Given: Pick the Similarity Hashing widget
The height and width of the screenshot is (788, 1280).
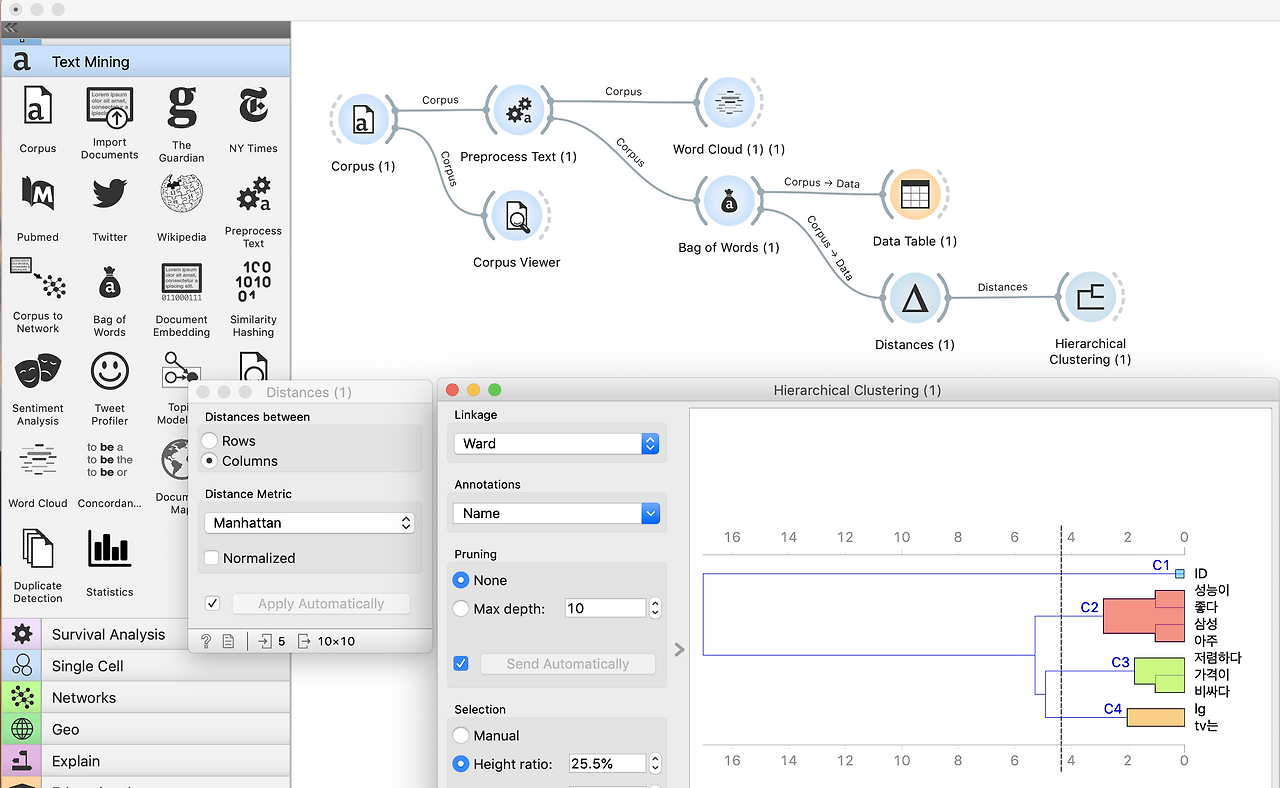Looking at the screenshot, I should [253, 300].
